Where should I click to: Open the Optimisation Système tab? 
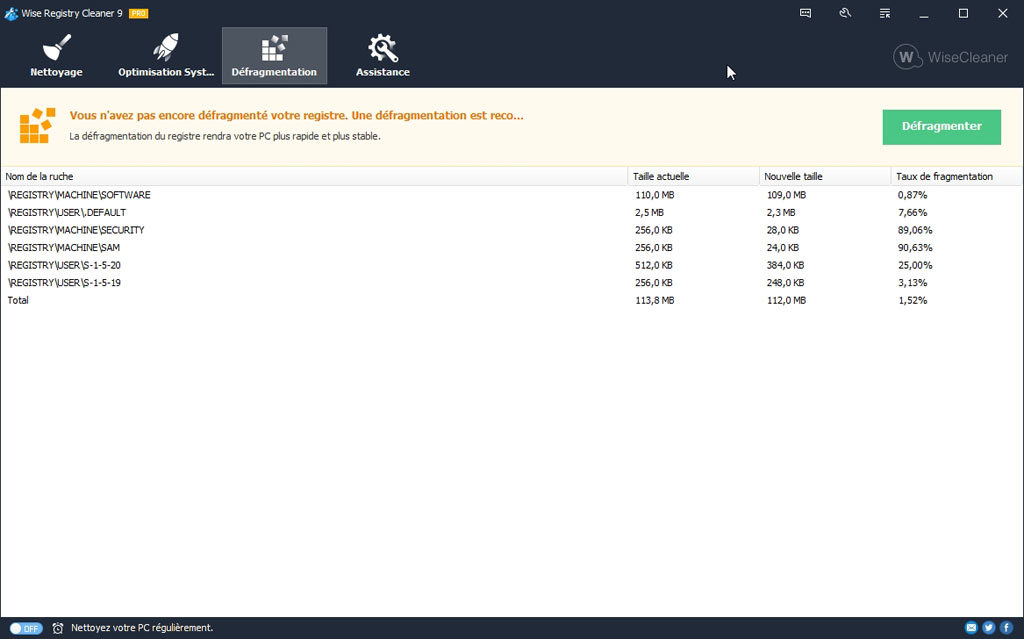coord(165,56)
